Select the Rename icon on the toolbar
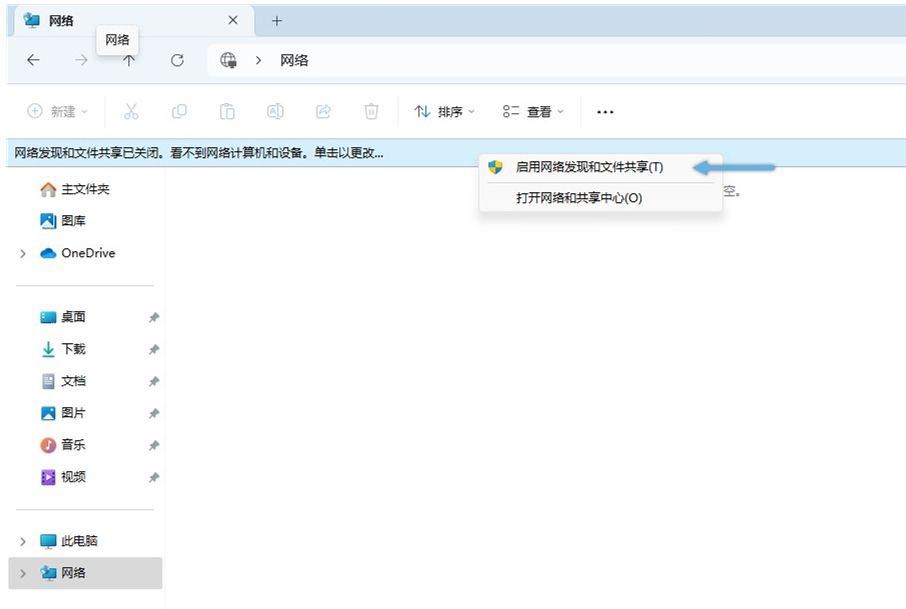Viewport: 906px width, 609px height. click(275, 111)
